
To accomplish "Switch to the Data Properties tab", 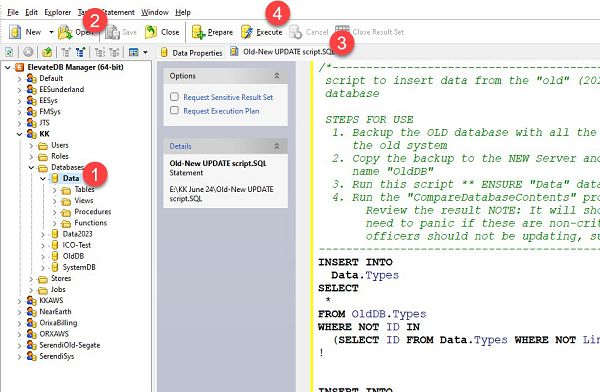I will point(191,52).
